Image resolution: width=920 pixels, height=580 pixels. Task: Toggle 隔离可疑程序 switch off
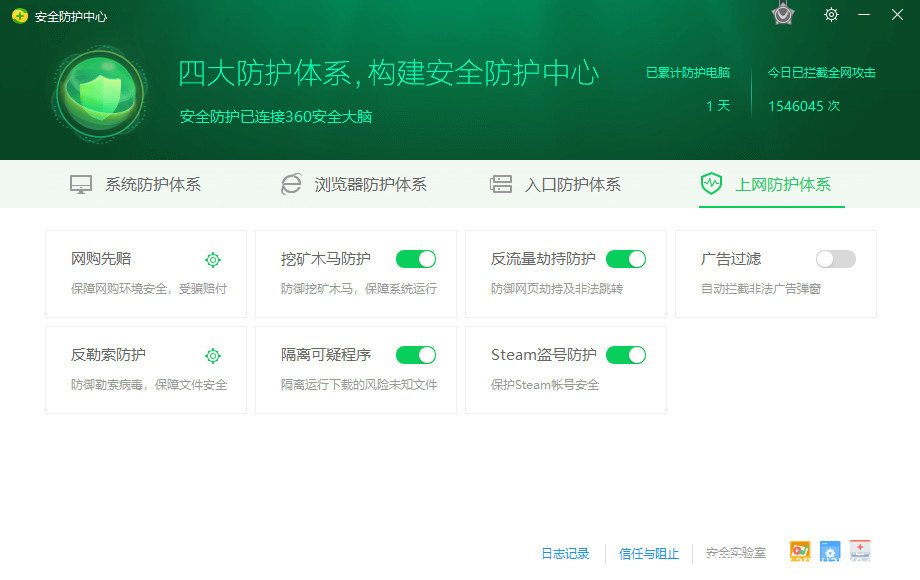click(416, 355)
